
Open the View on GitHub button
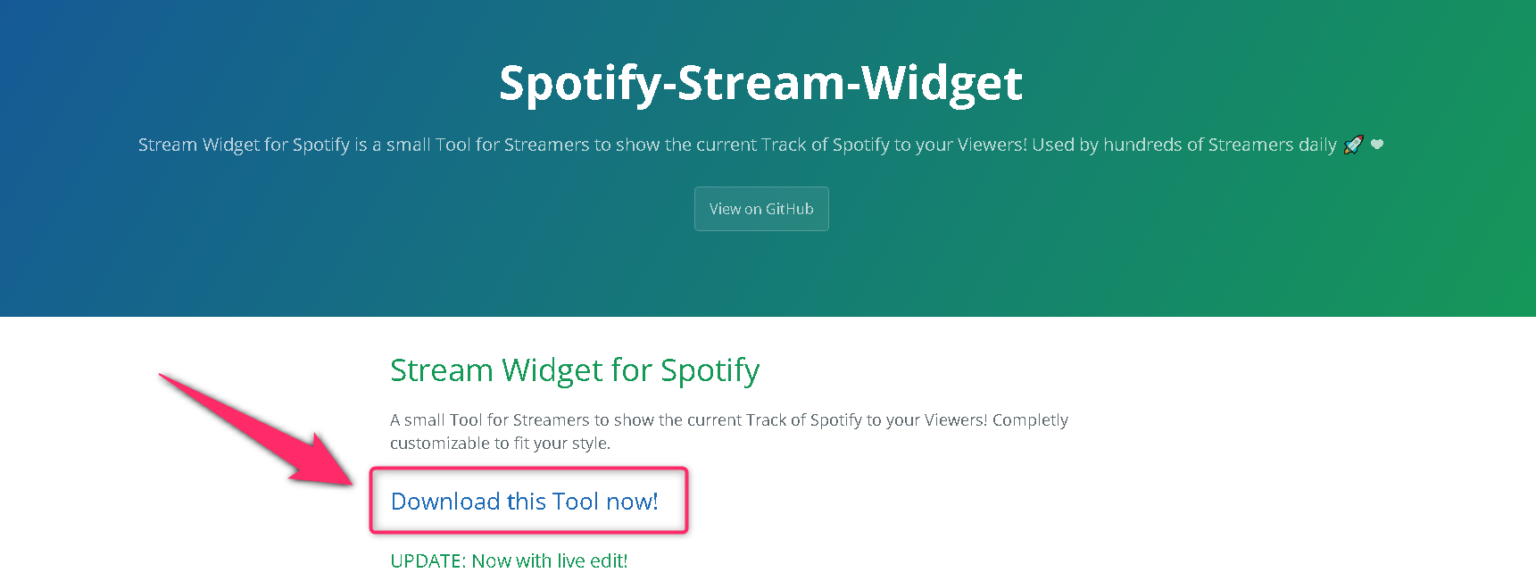click(x=761, y=208)
